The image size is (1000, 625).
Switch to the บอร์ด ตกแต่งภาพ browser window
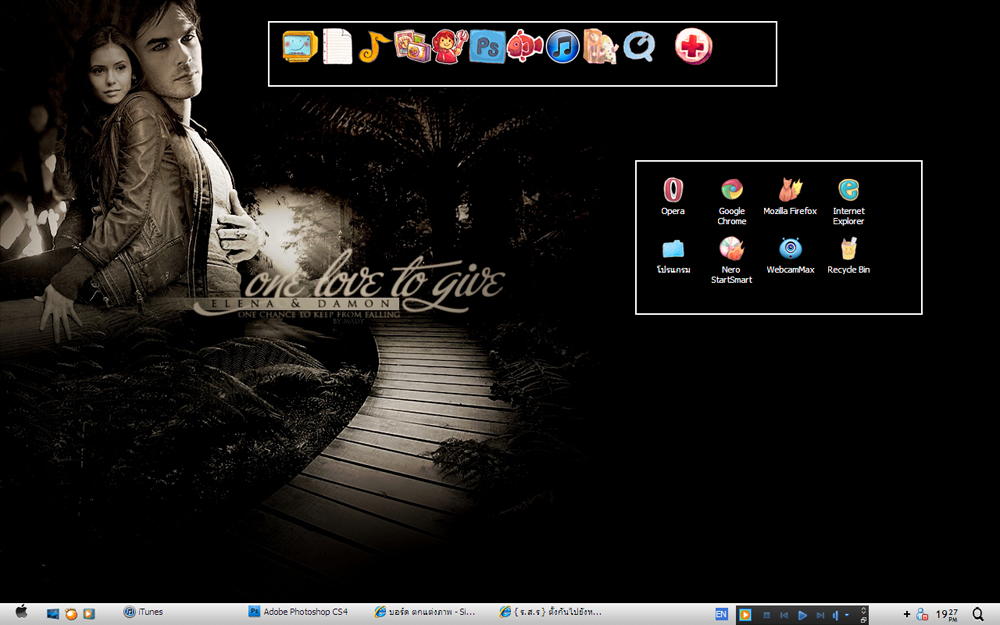coord(425,612)
